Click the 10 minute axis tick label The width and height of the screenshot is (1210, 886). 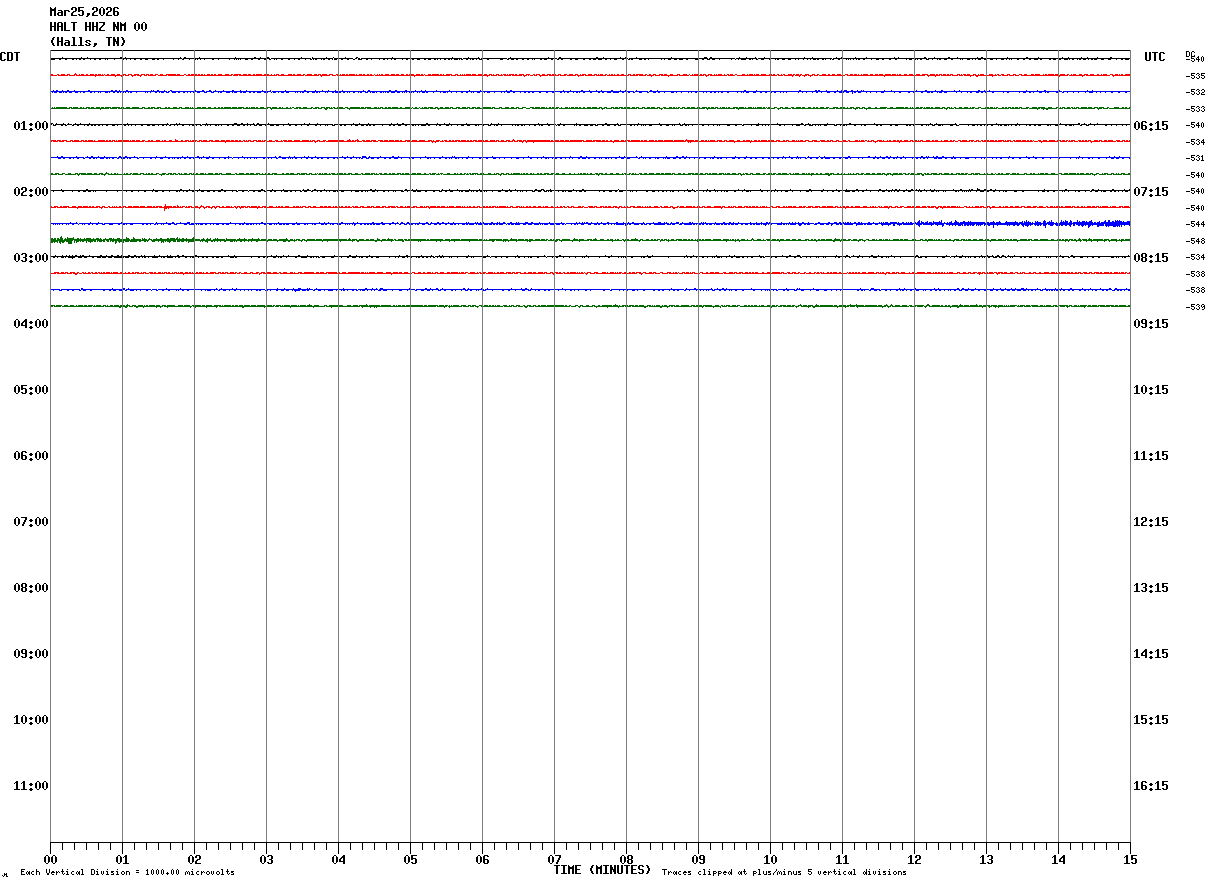click(770, 860)
